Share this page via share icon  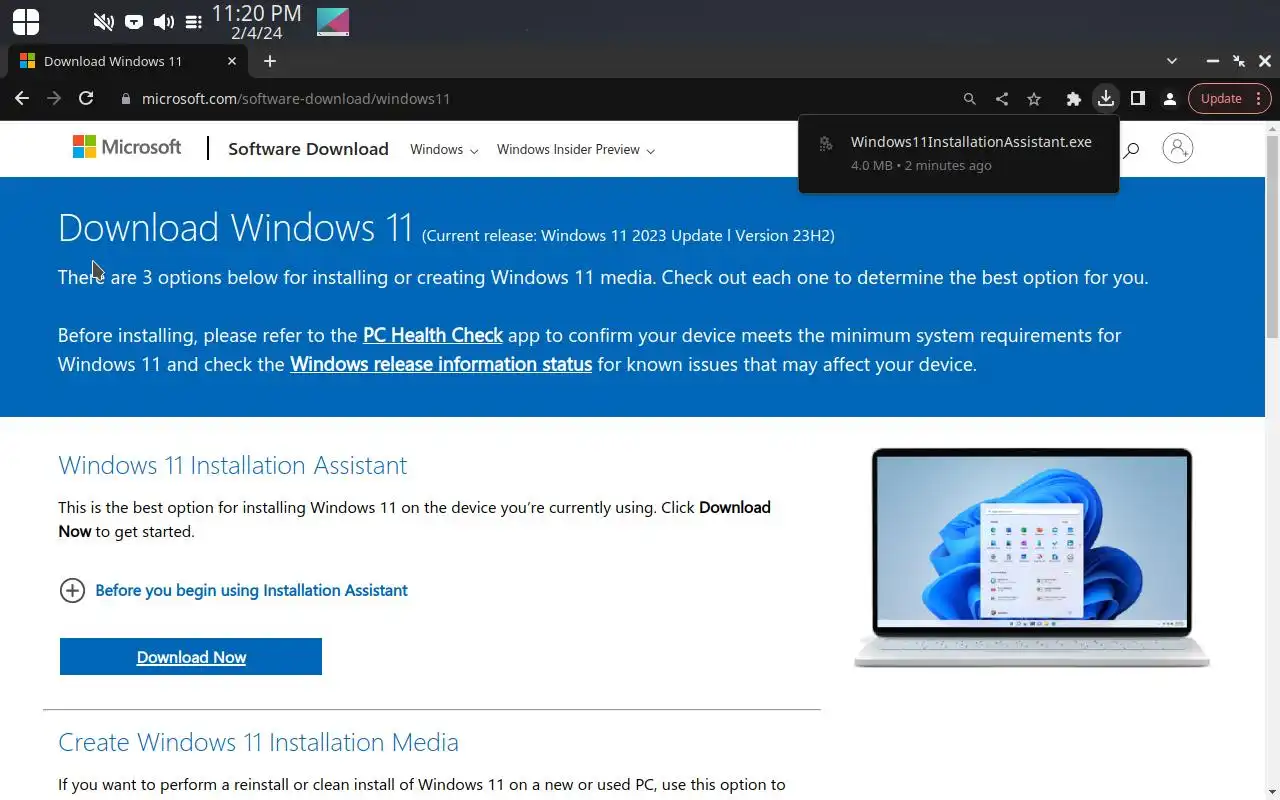tap(1002, 99)
